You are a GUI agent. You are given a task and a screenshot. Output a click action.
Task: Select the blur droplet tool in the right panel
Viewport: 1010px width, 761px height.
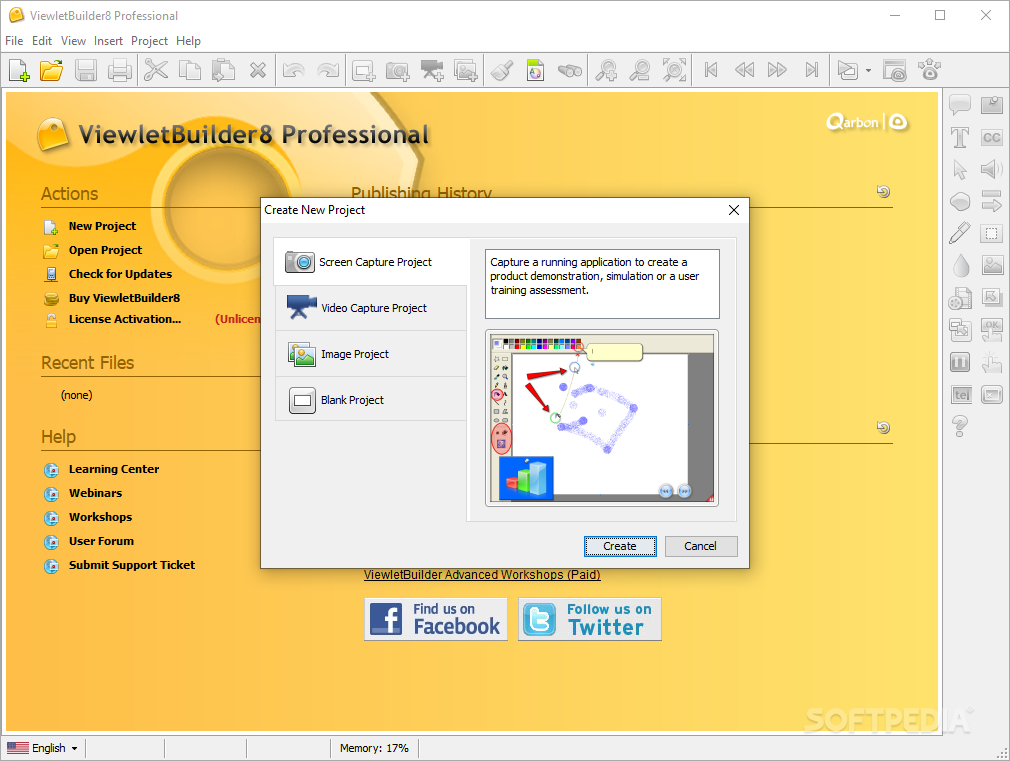point(960,265)
